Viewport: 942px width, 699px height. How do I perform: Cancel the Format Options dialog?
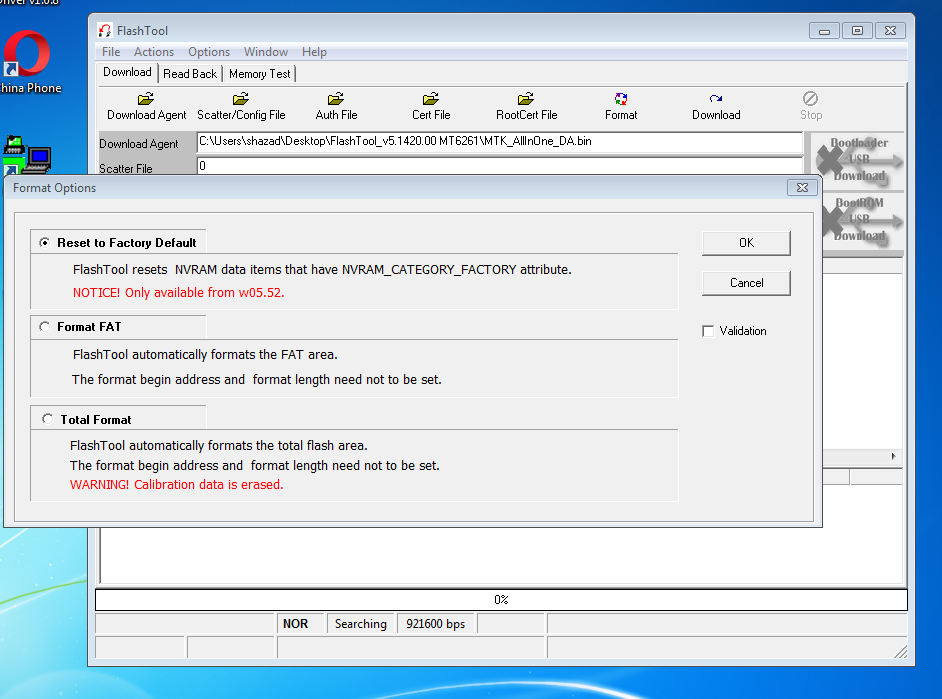pos(746,283)
